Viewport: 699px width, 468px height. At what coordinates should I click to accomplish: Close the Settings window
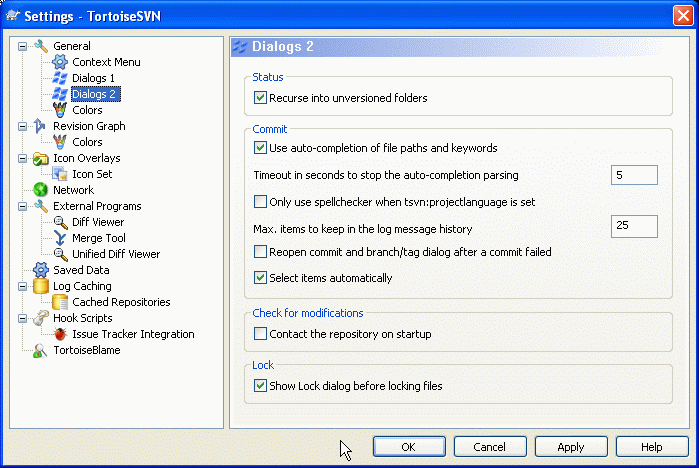coord(683,16)
